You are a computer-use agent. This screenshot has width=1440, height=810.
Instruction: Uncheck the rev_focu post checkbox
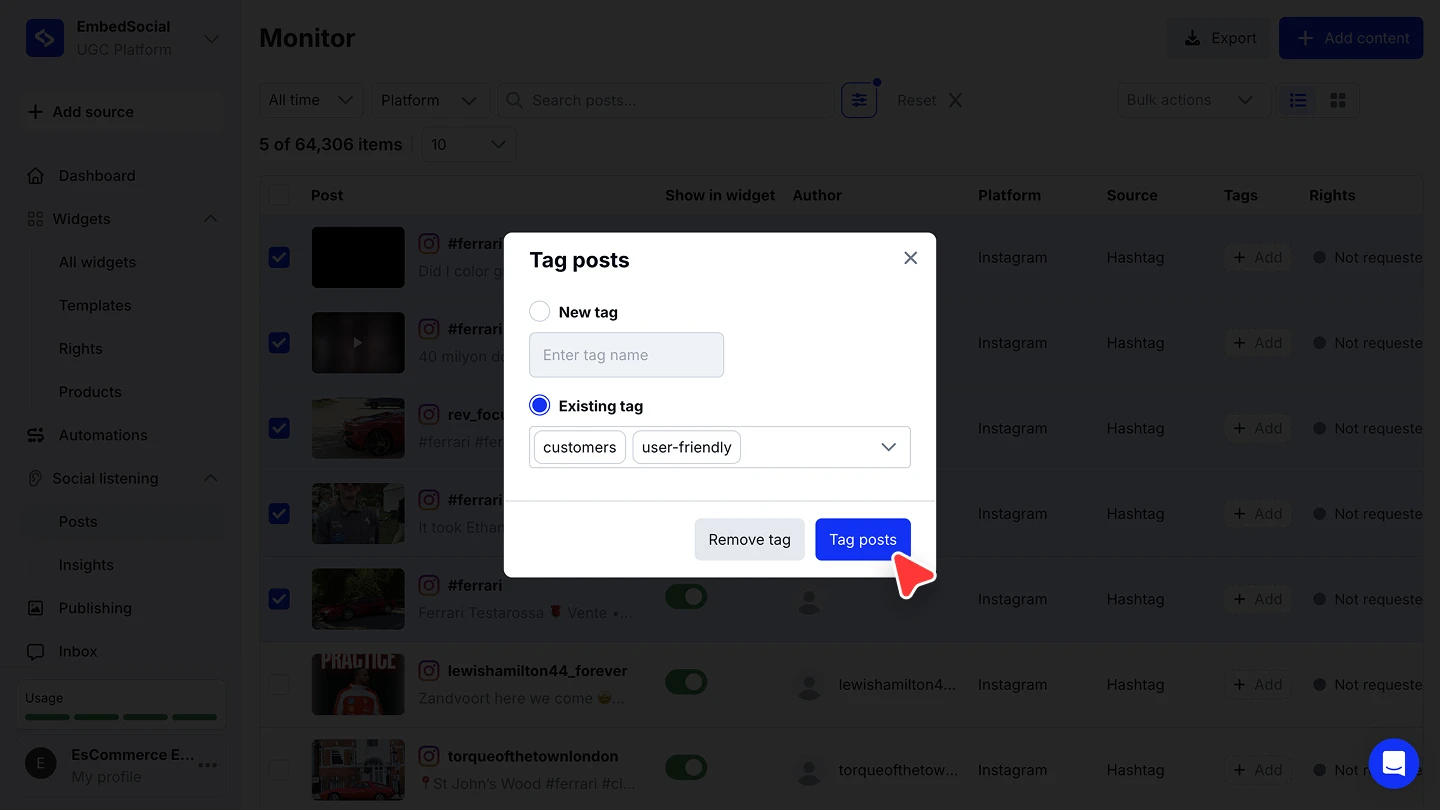coord(279,428)
